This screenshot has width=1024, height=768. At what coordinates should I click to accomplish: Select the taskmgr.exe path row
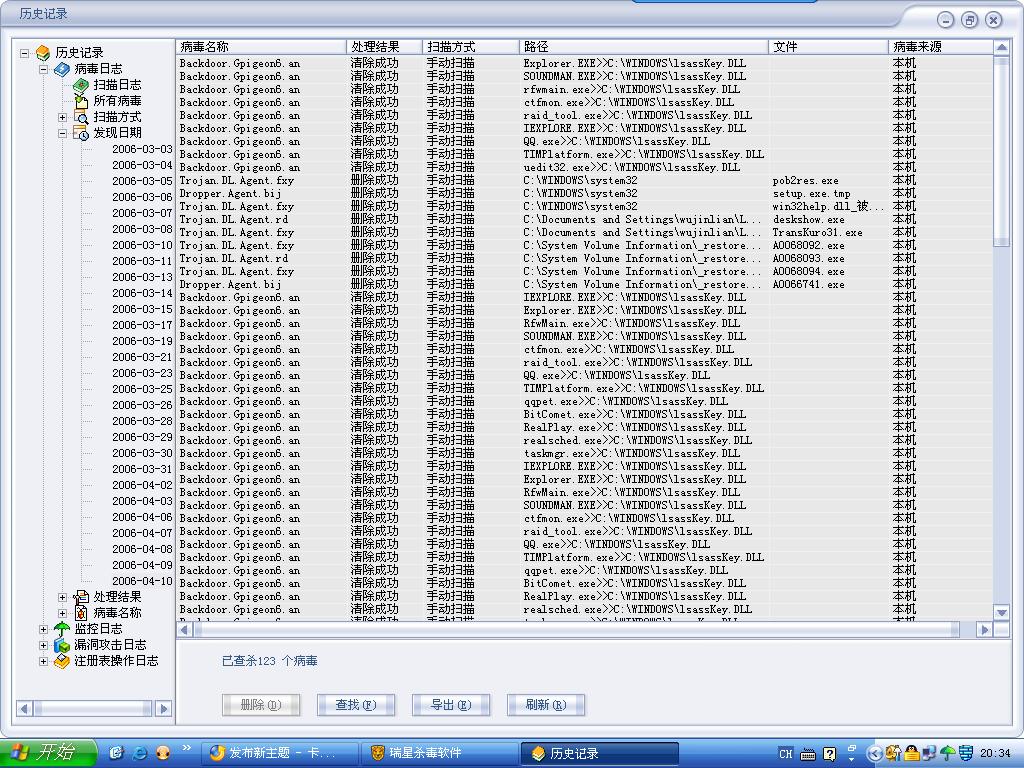pyautogui.click(x=584, y=454)
